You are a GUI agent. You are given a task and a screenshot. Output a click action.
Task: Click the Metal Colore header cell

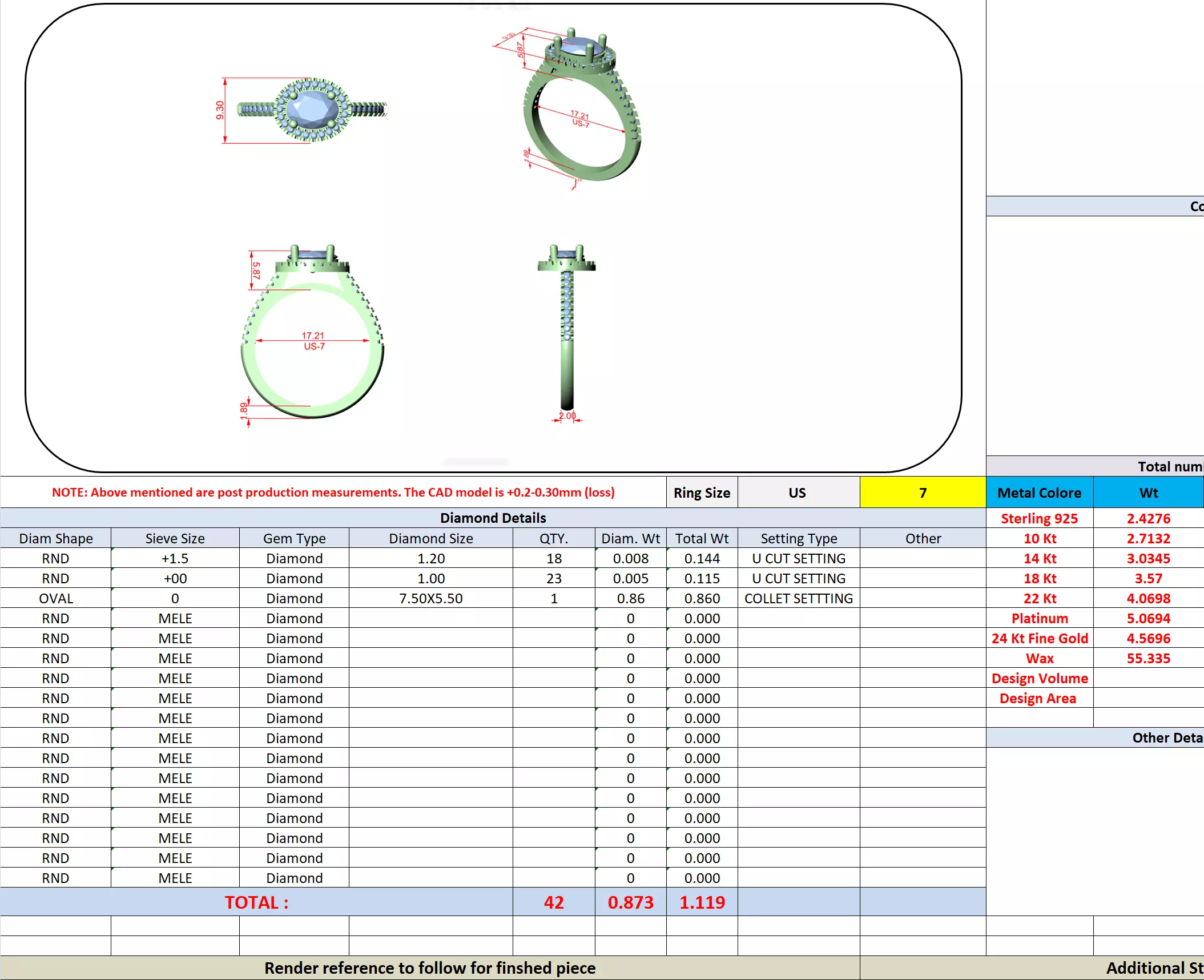pyautogui.click(x=1039, y=493)
